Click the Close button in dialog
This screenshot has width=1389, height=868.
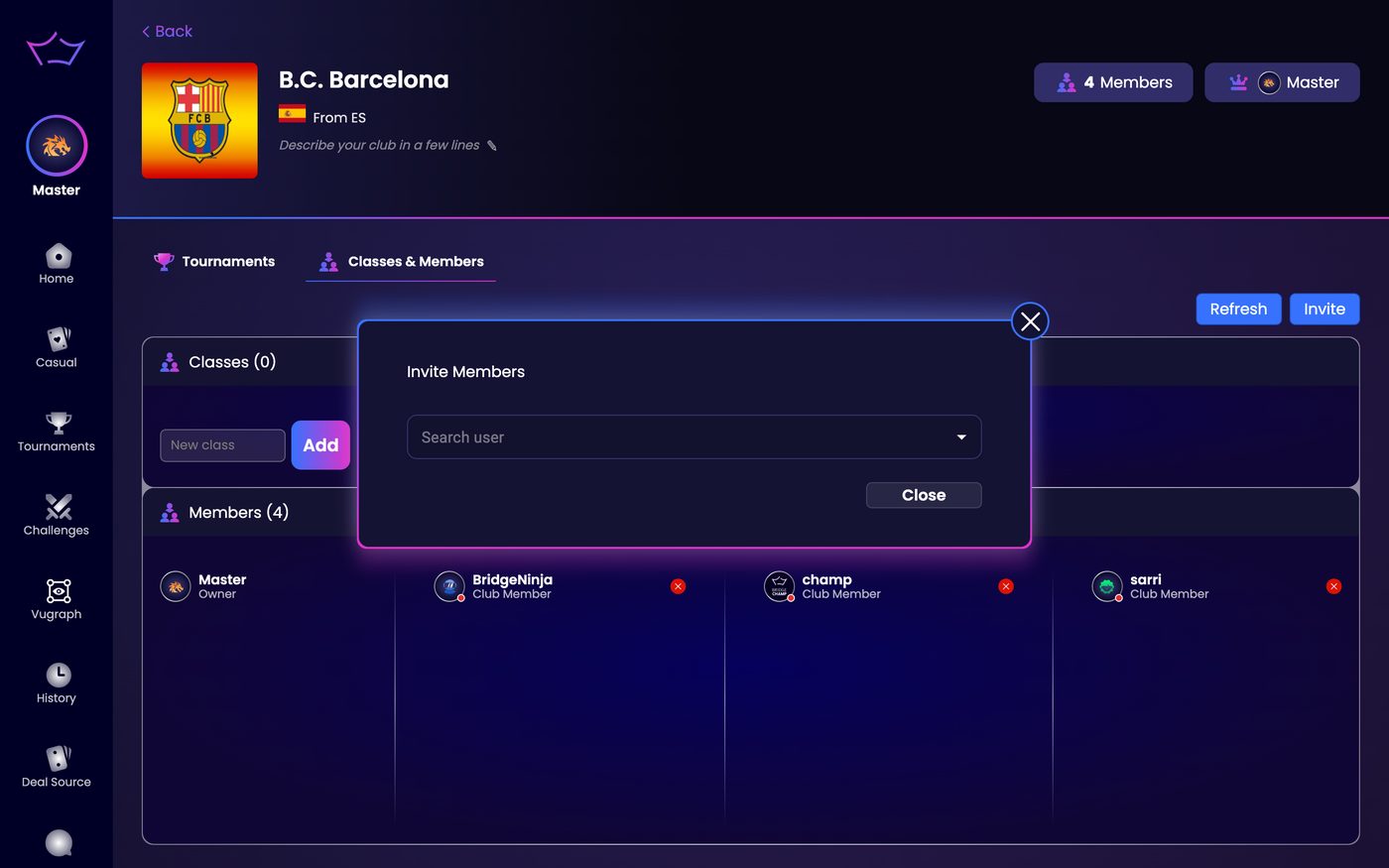[924, 495]
